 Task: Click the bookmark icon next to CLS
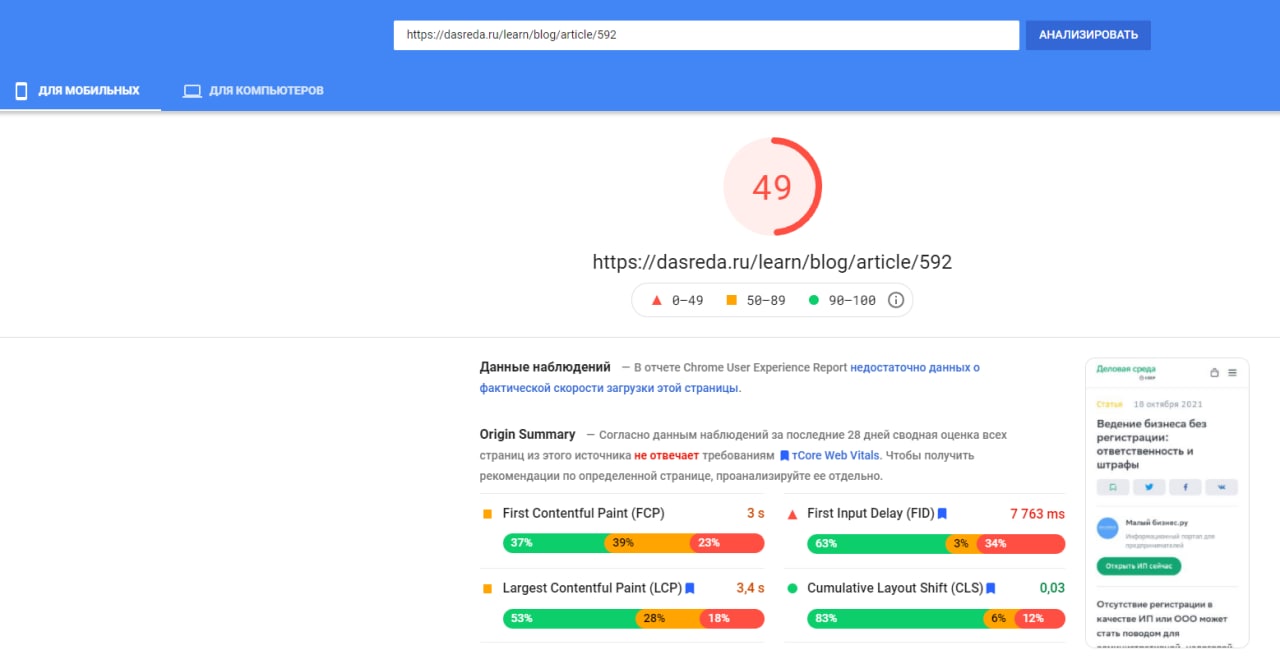coord(991,589)
